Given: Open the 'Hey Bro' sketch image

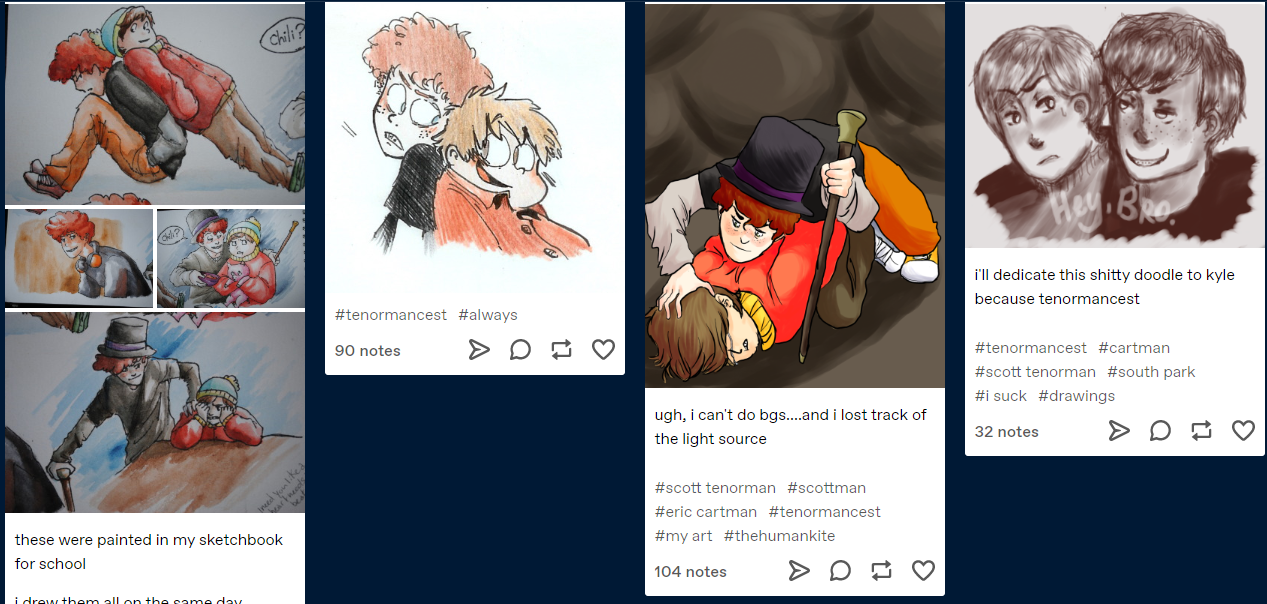Looking at the screenshot, I should click(x=1115, y=125).
